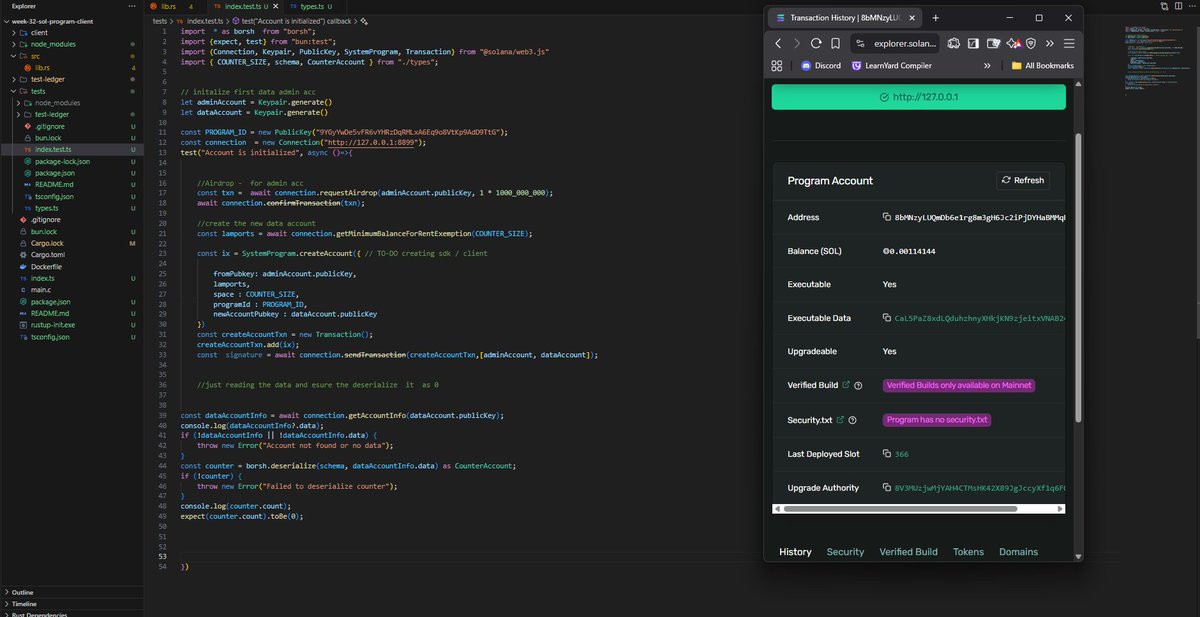Select the History tab in explorer page

pos(795,552)
